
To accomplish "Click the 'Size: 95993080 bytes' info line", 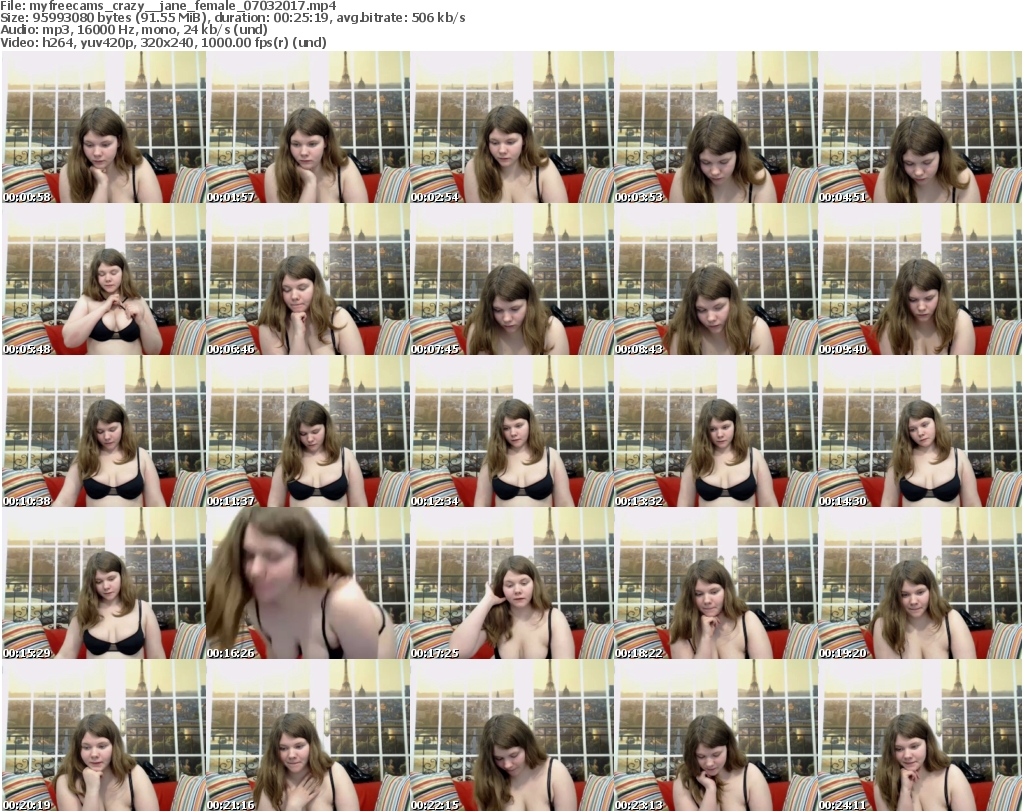I will (232, 18).
